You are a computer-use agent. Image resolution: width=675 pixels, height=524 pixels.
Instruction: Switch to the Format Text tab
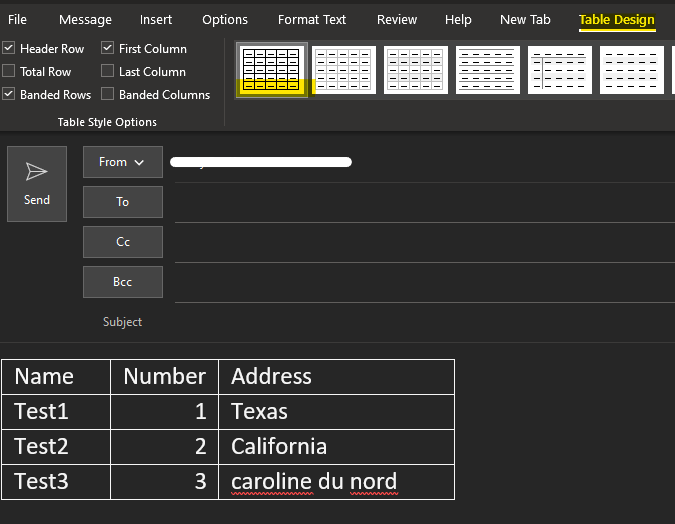pos(312,19)
